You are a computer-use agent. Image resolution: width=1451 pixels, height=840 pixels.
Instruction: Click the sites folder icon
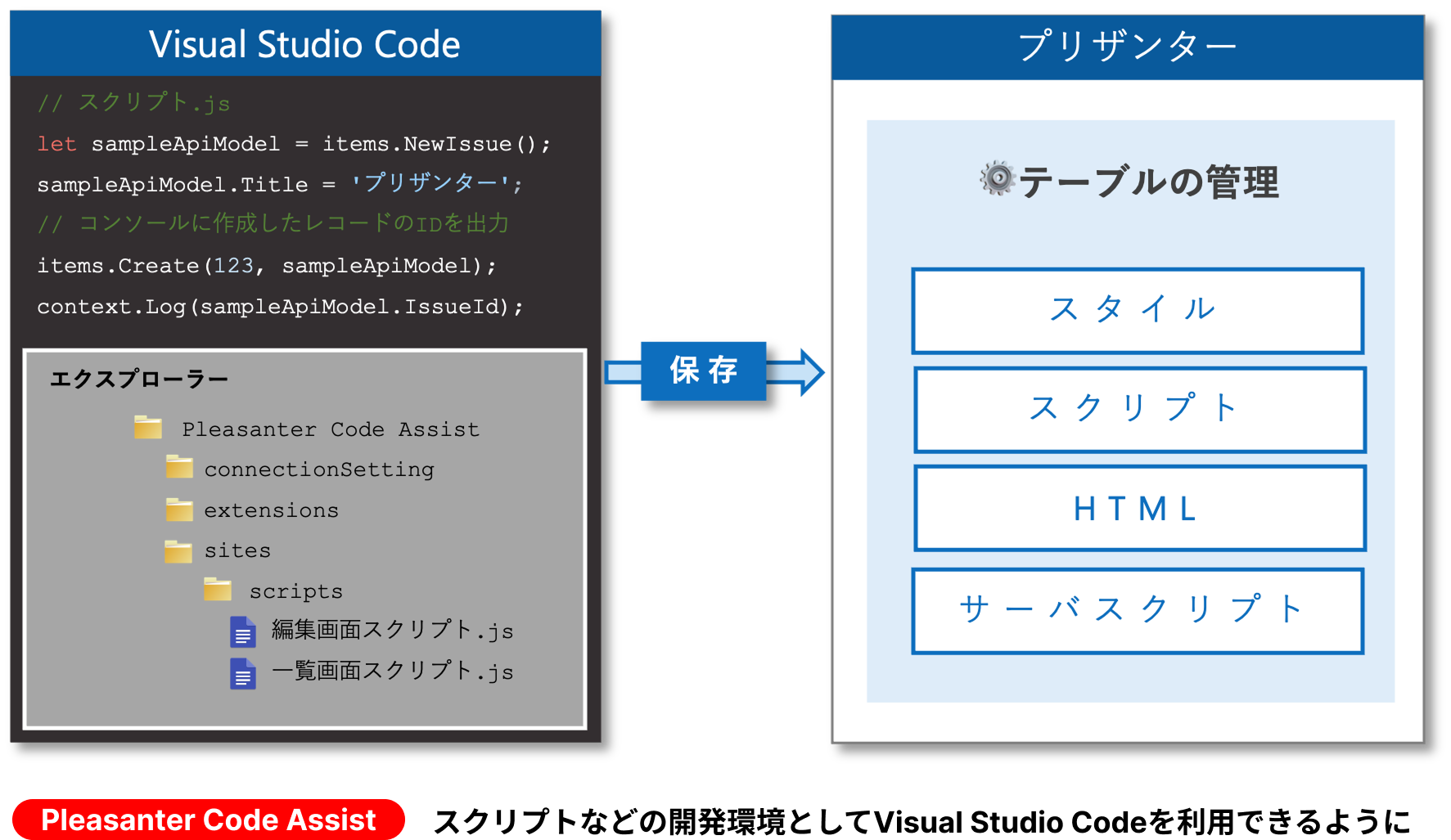(178, 550)
